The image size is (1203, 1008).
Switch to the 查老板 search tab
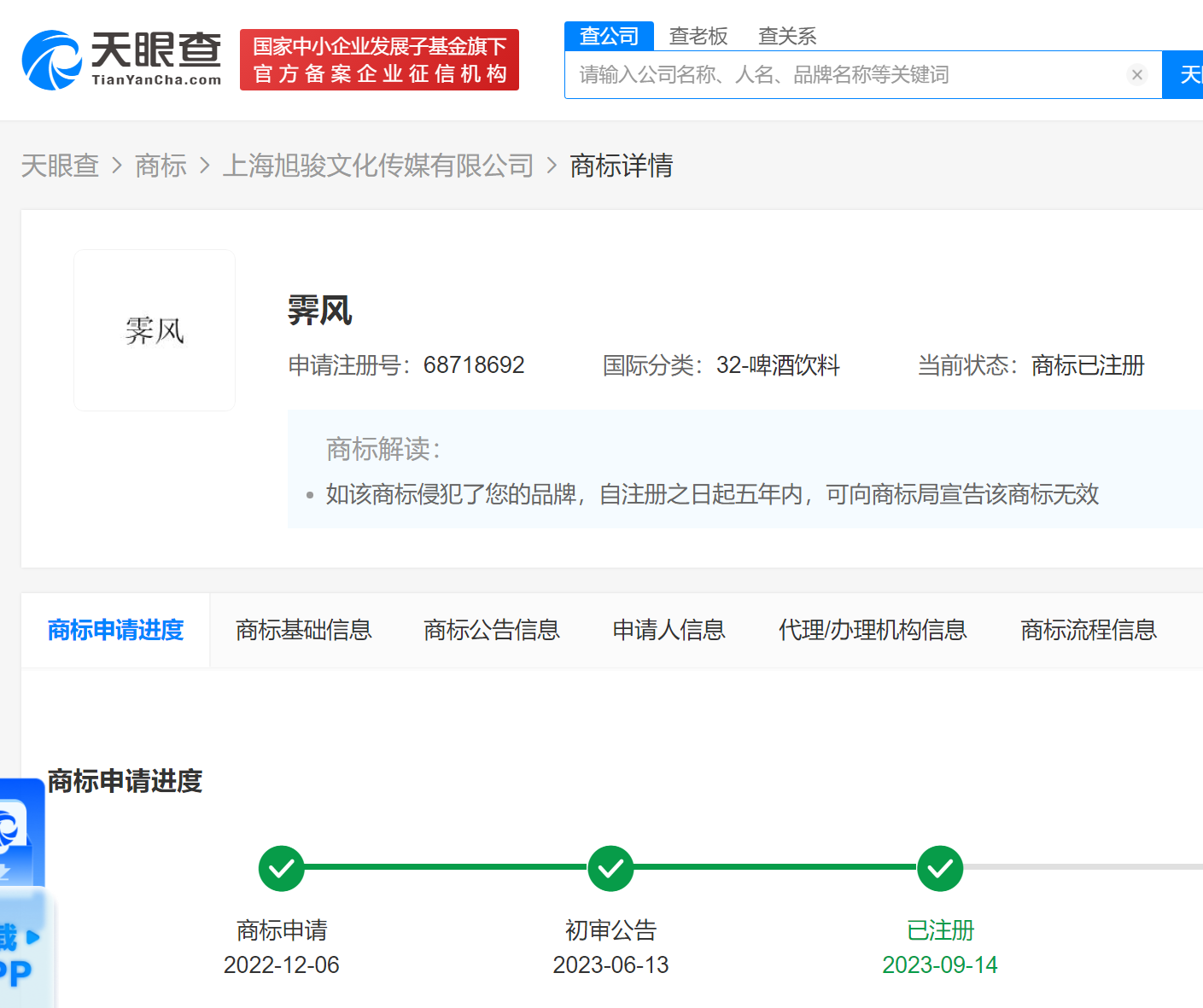[698, 36]
